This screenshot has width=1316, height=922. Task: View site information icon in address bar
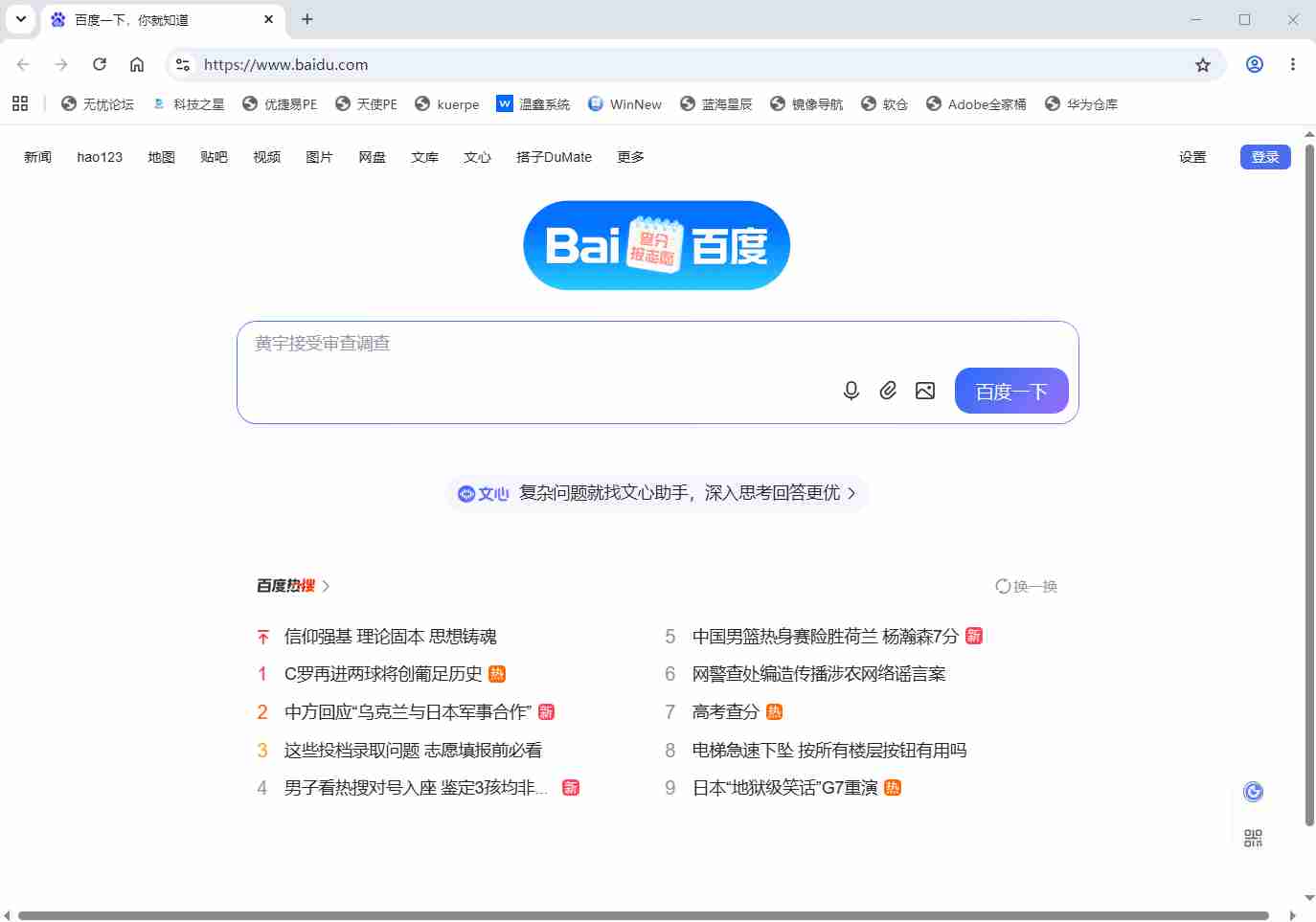pyautogui.click(x=183, y=64)
